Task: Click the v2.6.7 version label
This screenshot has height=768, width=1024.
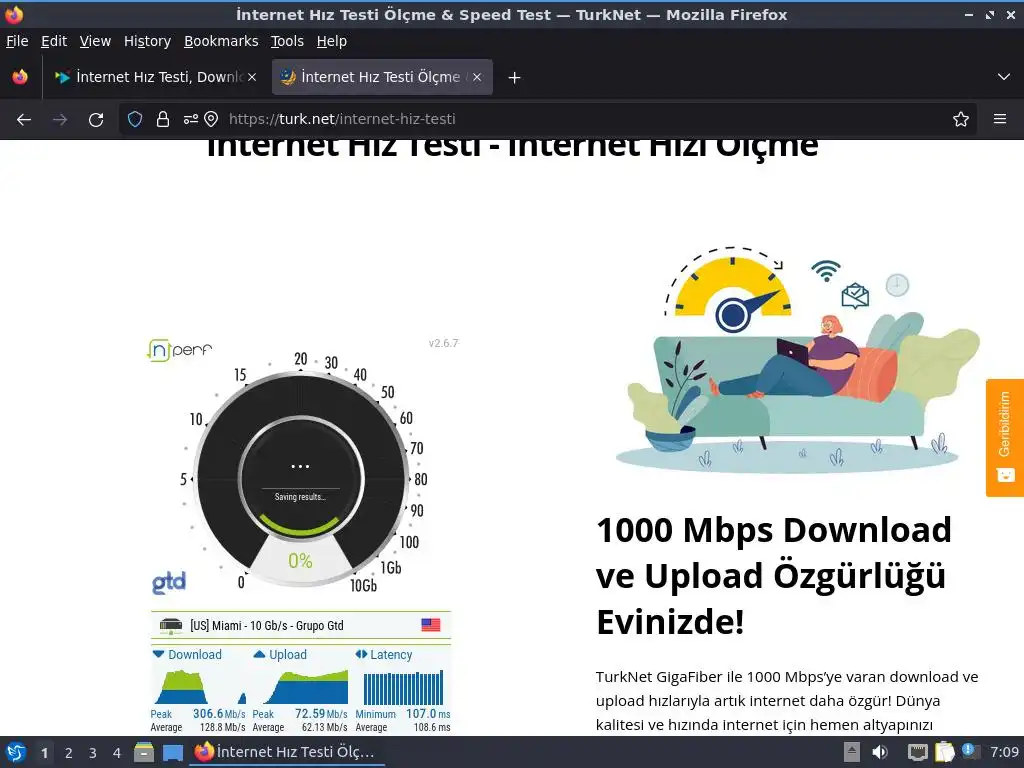Action: click(443, 343)
